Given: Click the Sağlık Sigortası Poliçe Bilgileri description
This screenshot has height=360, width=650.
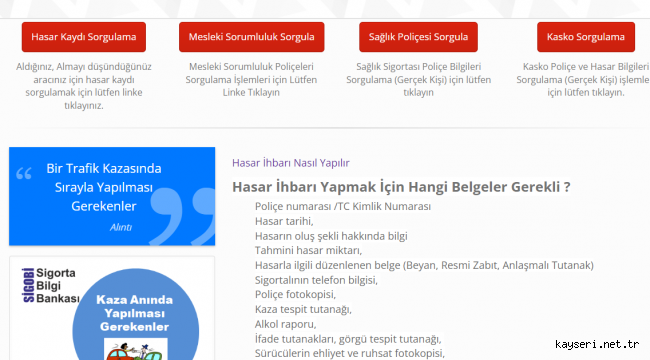Looking at the screenshot, I should click(418, 79).
